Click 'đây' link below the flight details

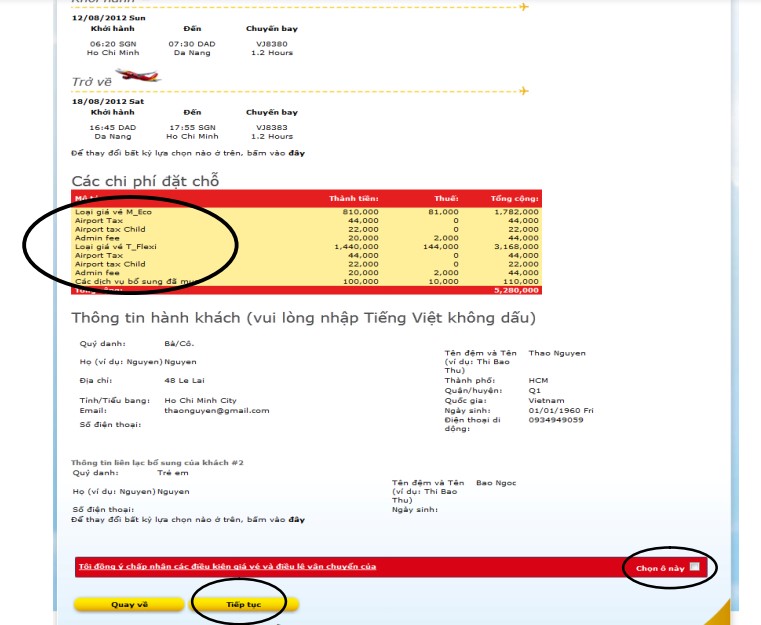pos(297,153)
